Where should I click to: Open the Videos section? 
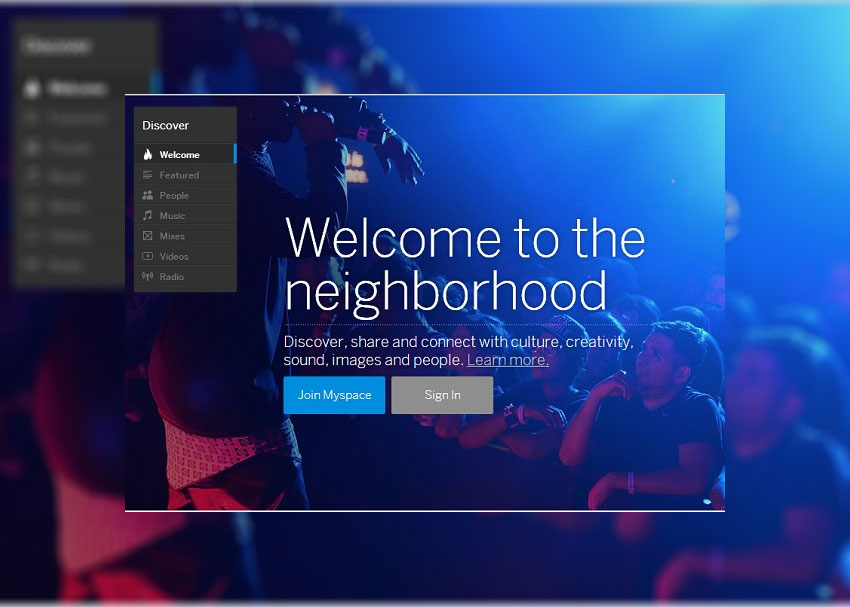[x=185, y=256]
